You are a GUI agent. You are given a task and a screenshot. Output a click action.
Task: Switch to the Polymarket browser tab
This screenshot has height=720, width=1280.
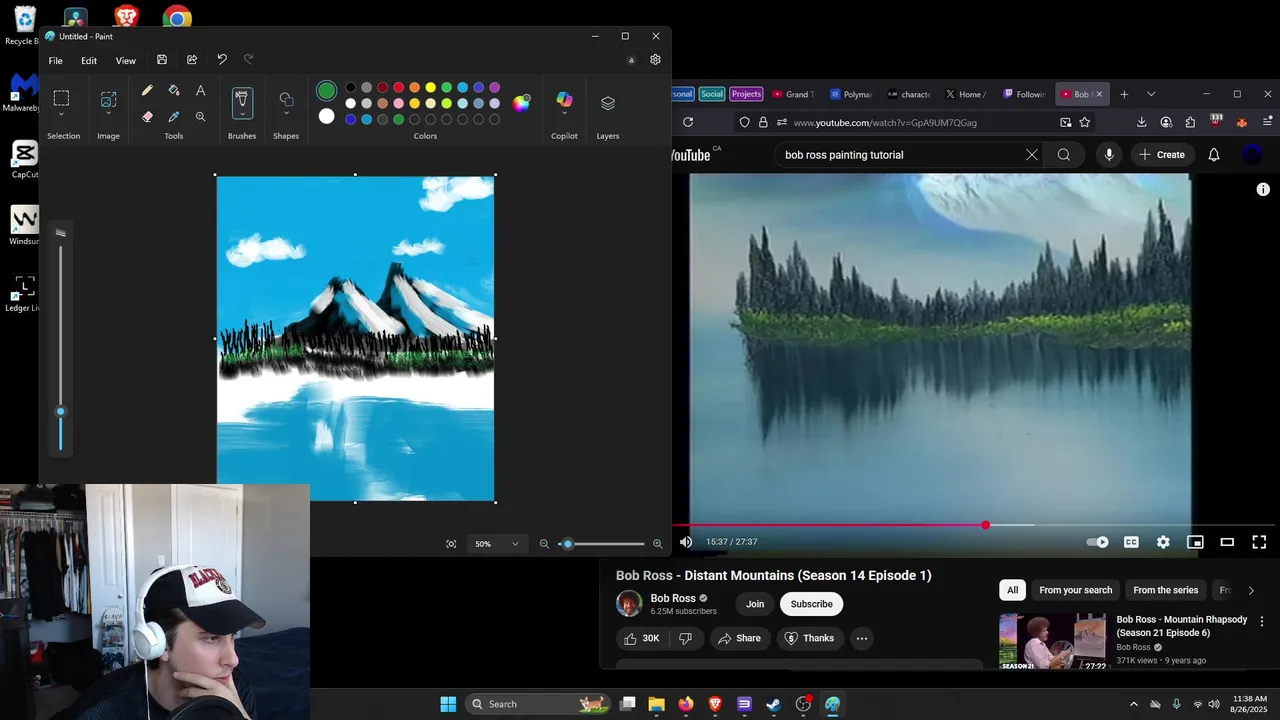[850, 94]
